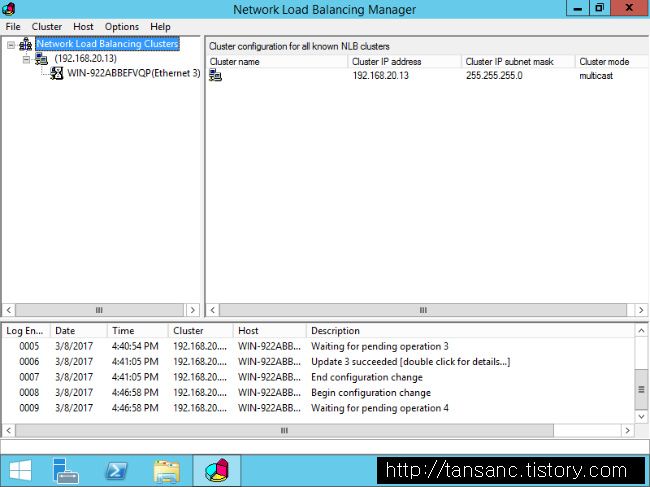650x487 pixels.
Task: Click the hourglass host icon for WIN-922ABBEFVQP
Action: click(x=56, y=73)
